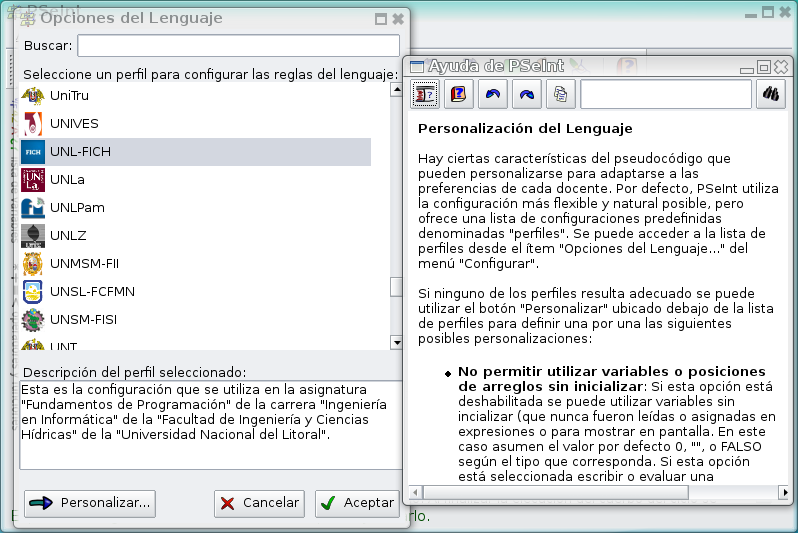Select the UNLZ profile name
This screenshot has width=798, height=533.
click(68, 236)
